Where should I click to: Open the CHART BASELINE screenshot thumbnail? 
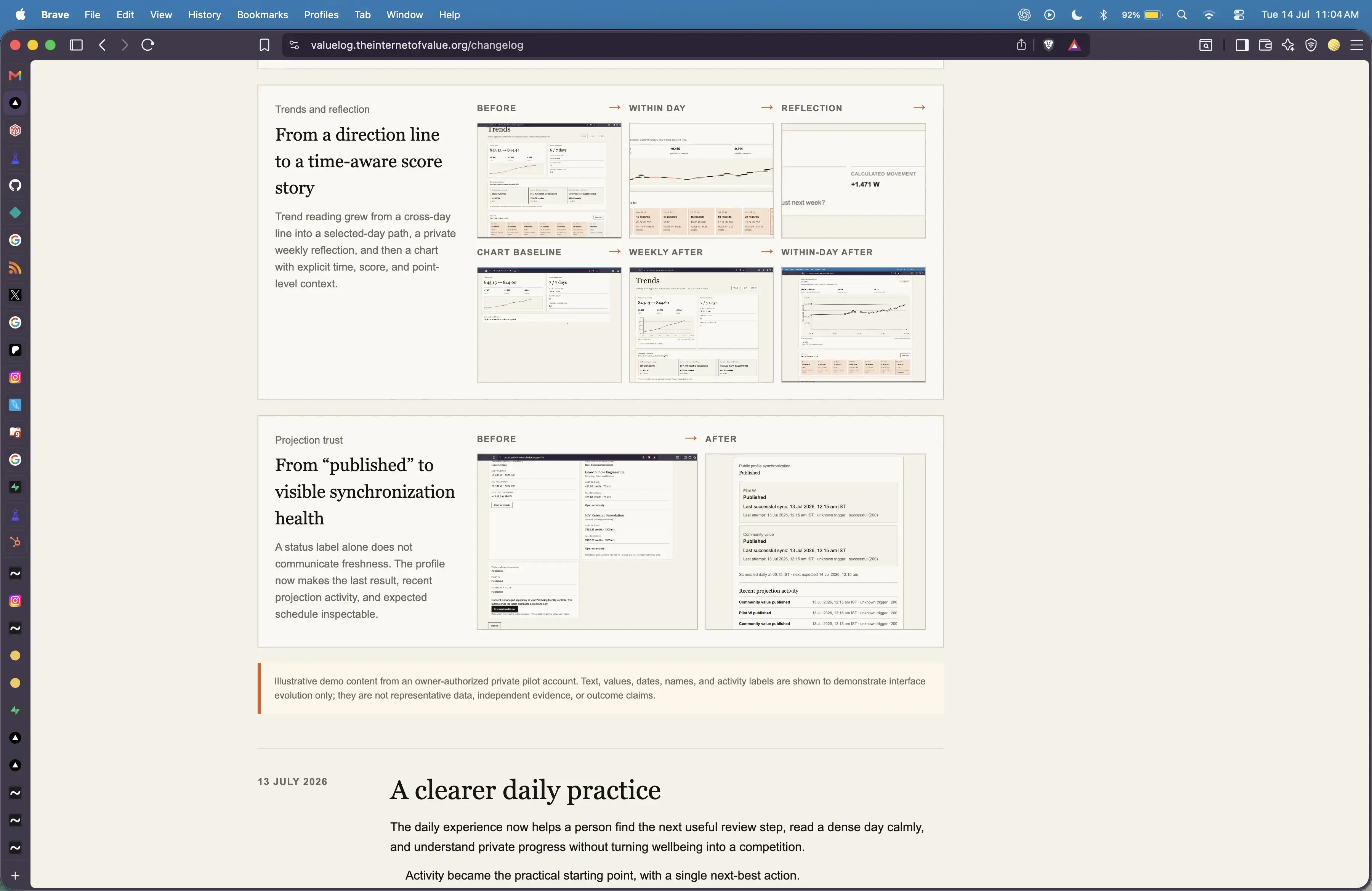(x=549, y=324)
